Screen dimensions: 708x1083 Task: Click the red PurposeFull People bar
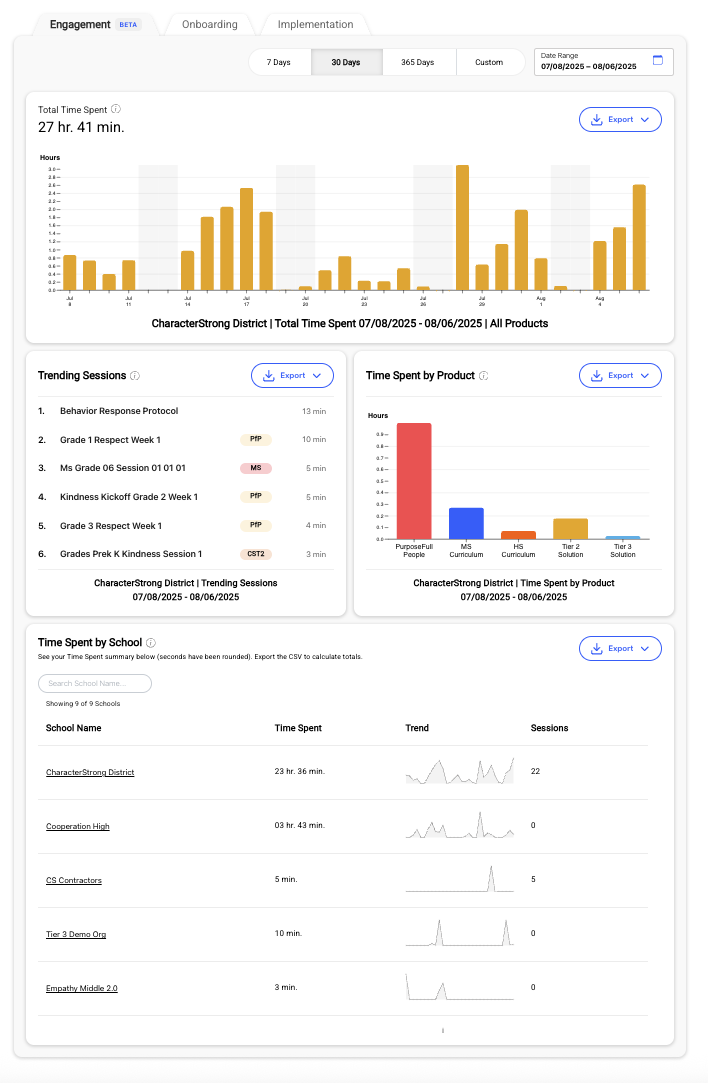(414, 480)
